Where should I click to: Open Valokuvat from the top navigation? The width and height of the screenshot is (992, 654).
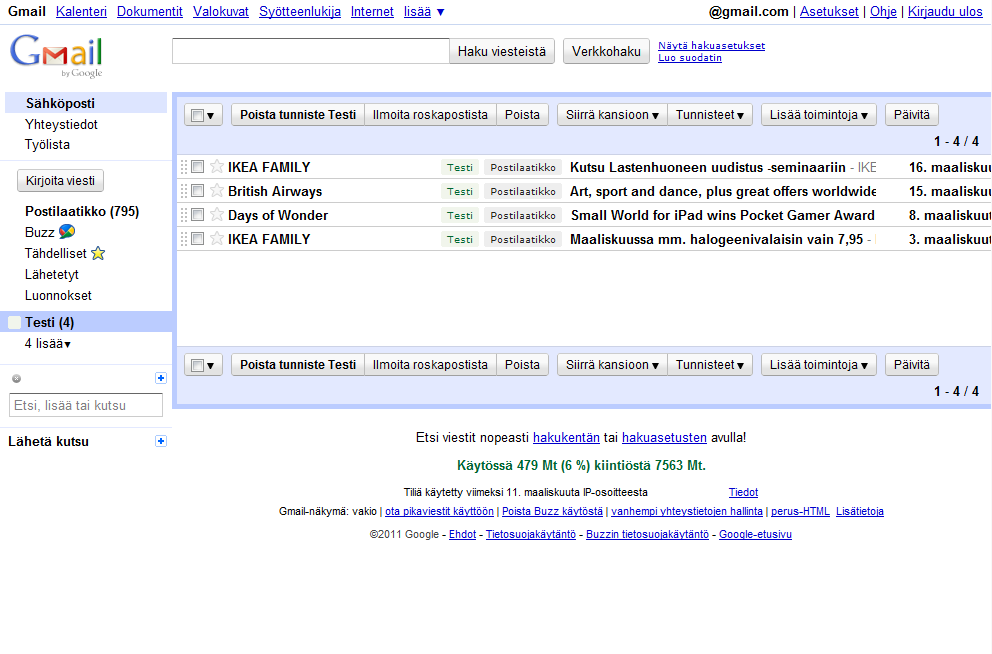coord(221,11)
